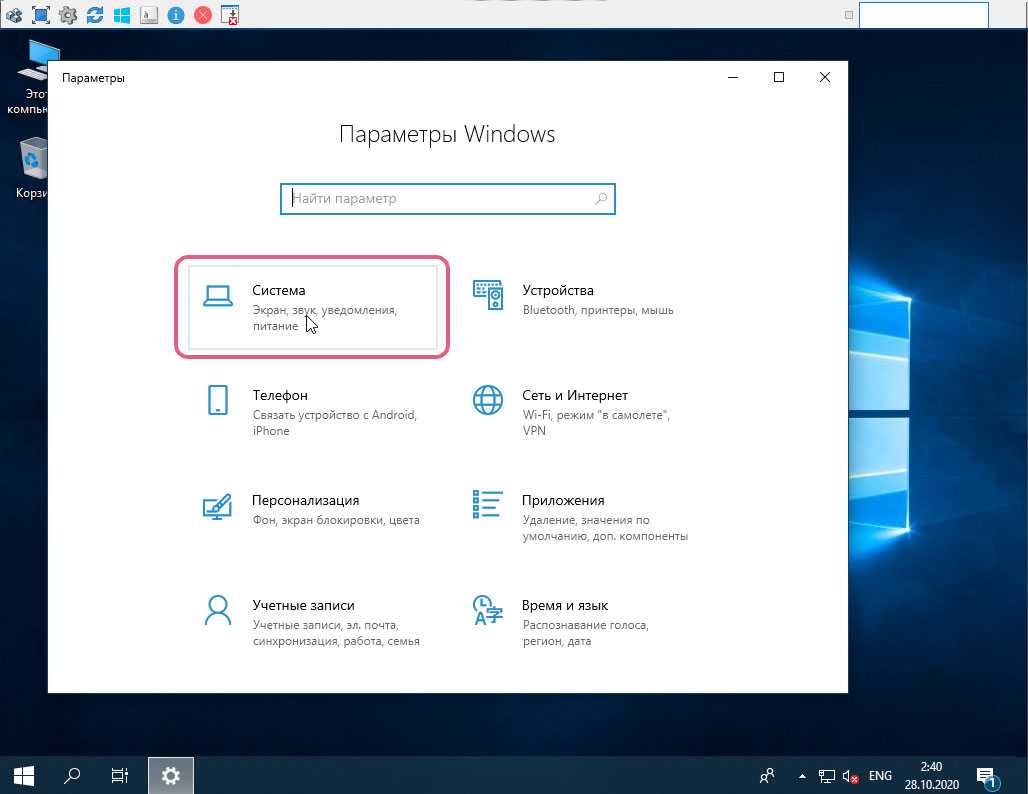
Task: Maximize the Параметры window
Action: (779, 77)
